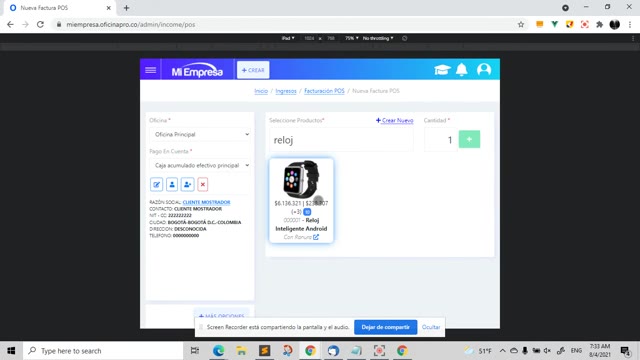Click the select client person icon
The width and height of the screenshot is (640, 360).
[x=172, y=184]
